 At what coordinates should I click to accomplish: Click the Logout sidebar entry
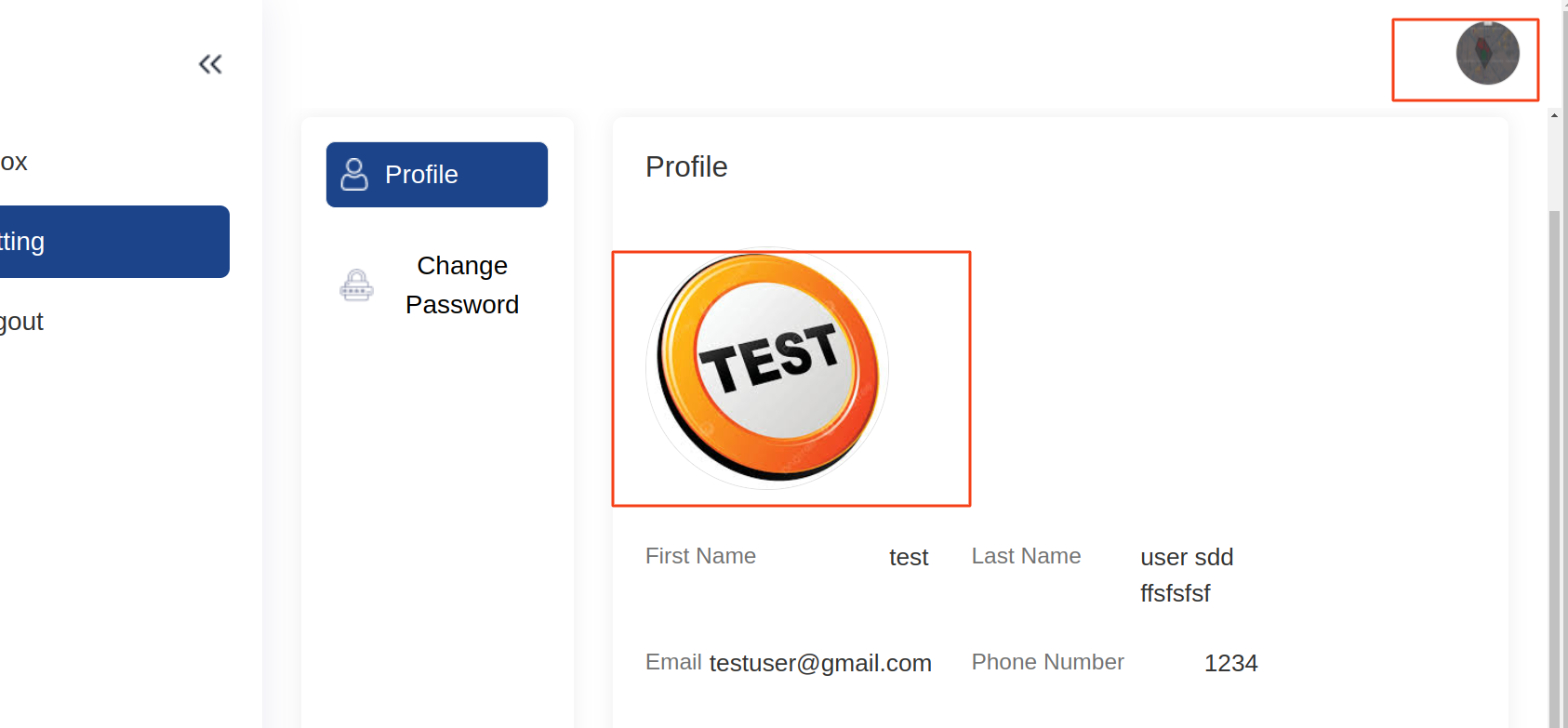coord(21,322)
